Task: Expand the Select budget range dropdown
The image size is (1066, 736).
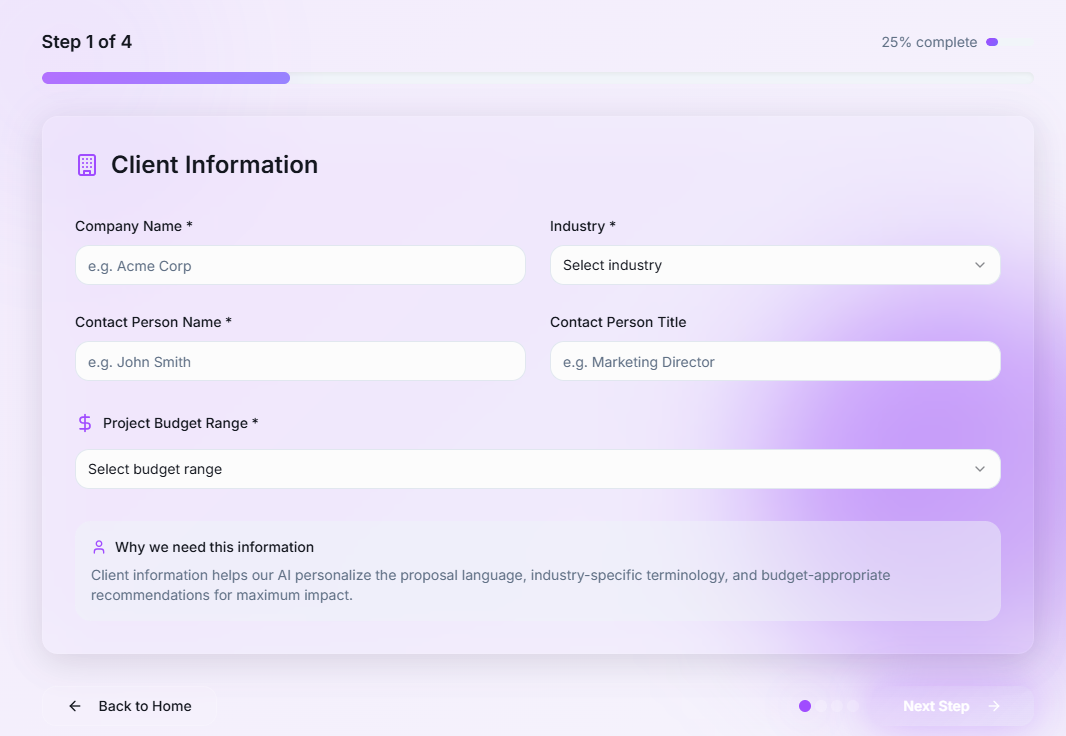Action: pos(537,469)
